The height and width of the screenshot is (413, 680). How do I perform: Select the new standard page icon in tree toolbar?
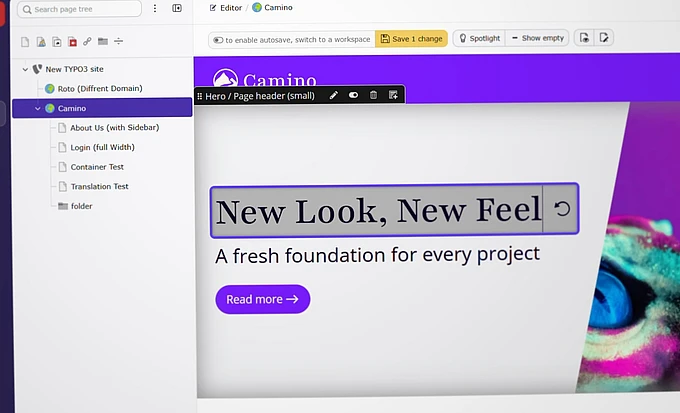(25, 42)
